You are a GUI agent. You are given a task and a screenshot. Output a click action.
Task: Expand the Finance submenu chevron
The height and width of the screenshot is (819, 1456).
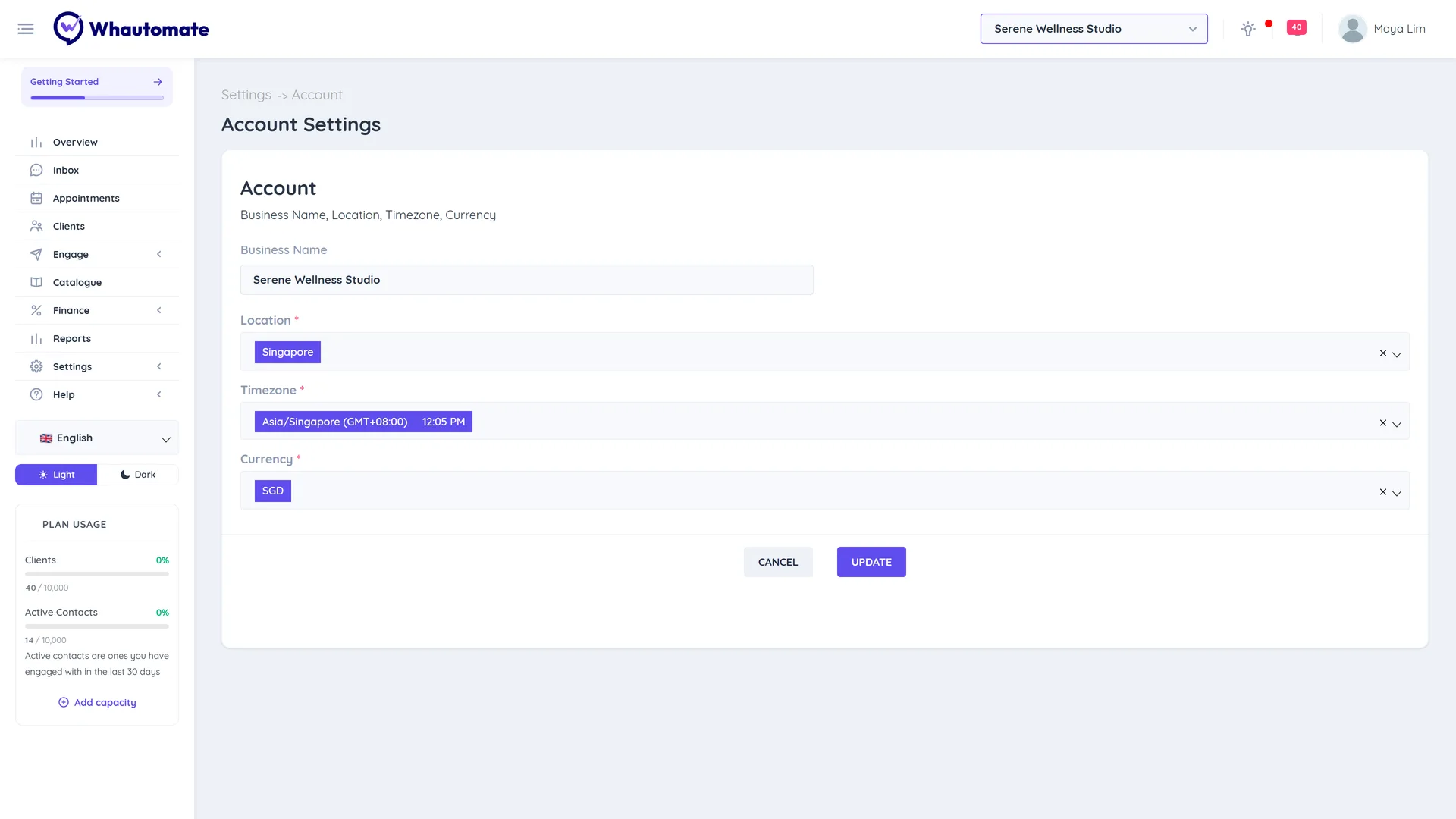click(159, 310)
